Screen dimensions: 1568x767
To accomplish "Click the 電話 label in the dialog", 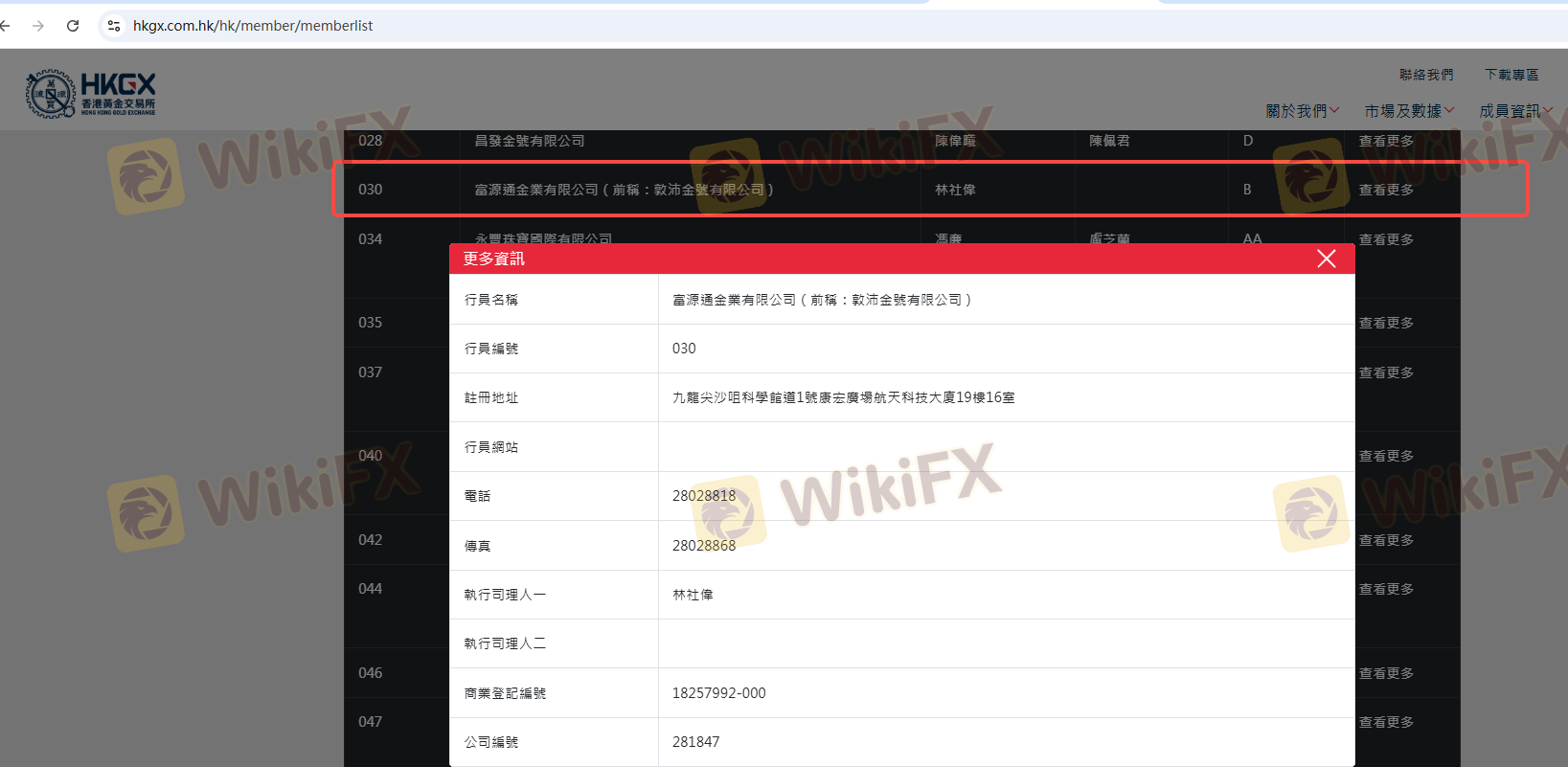I will pyautogui.click(x=477, y=496).
